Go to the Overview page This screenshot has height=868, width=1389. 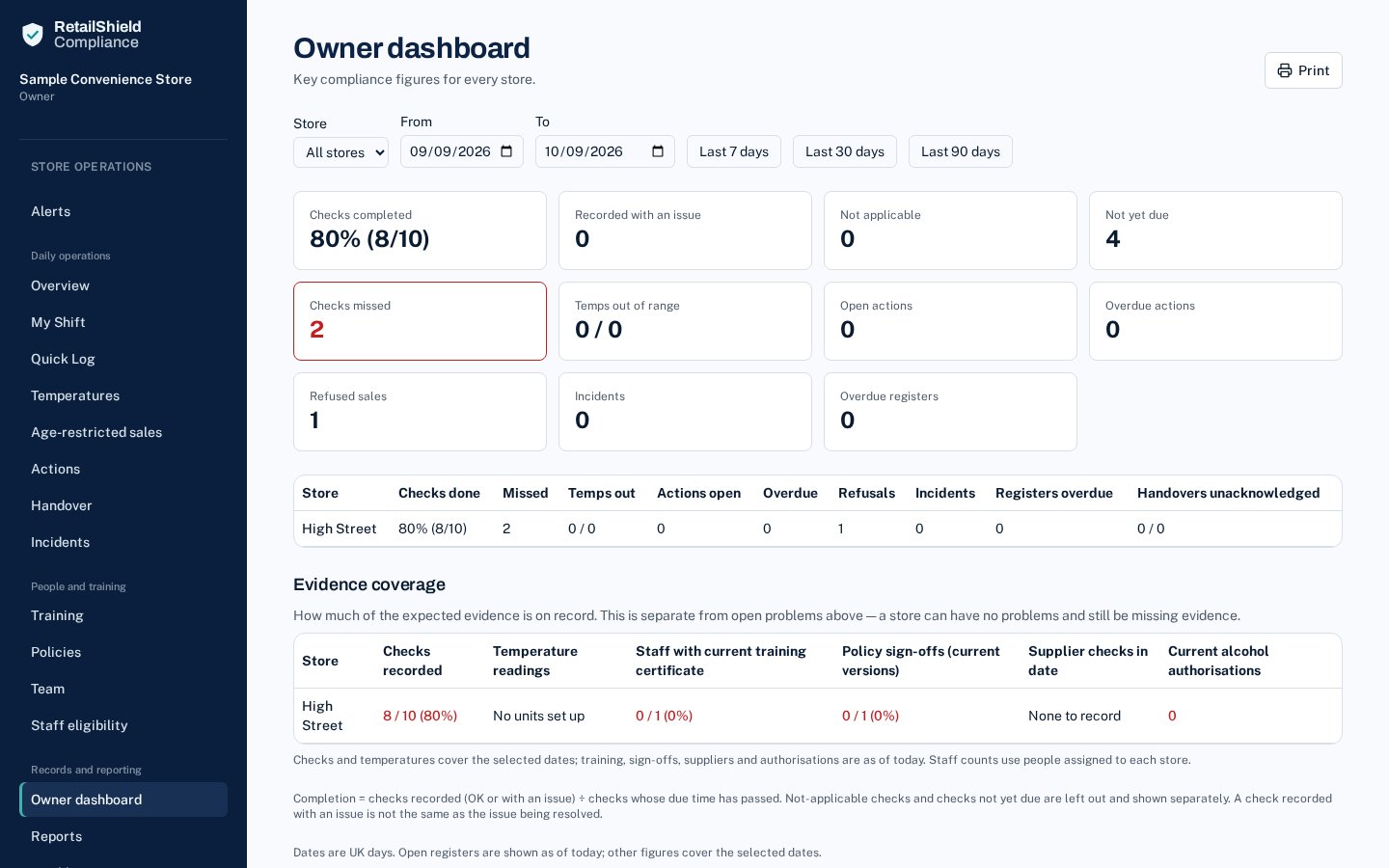click(x=123, y=285)
